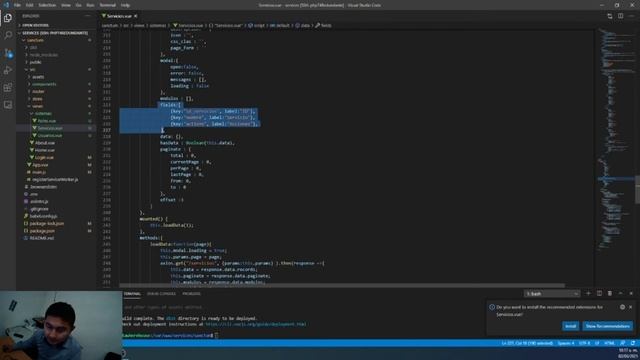
Task: Expand the router folder
Action: point(38,91)
